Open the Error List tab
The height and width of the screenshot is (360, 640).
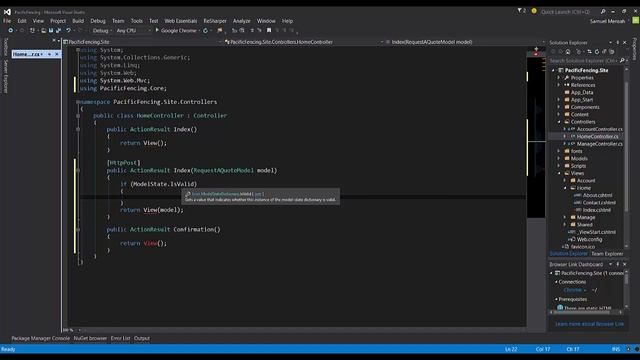click(x=120, y=338)
